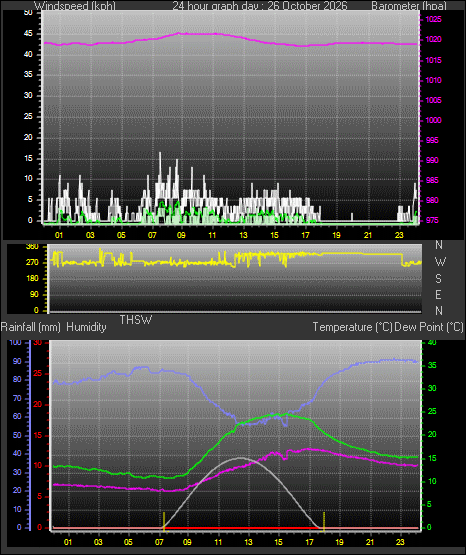This screenshot has width=466, height=555.
Task: Click the 975 barometer scale value
Action: click(x=432, y=221)
